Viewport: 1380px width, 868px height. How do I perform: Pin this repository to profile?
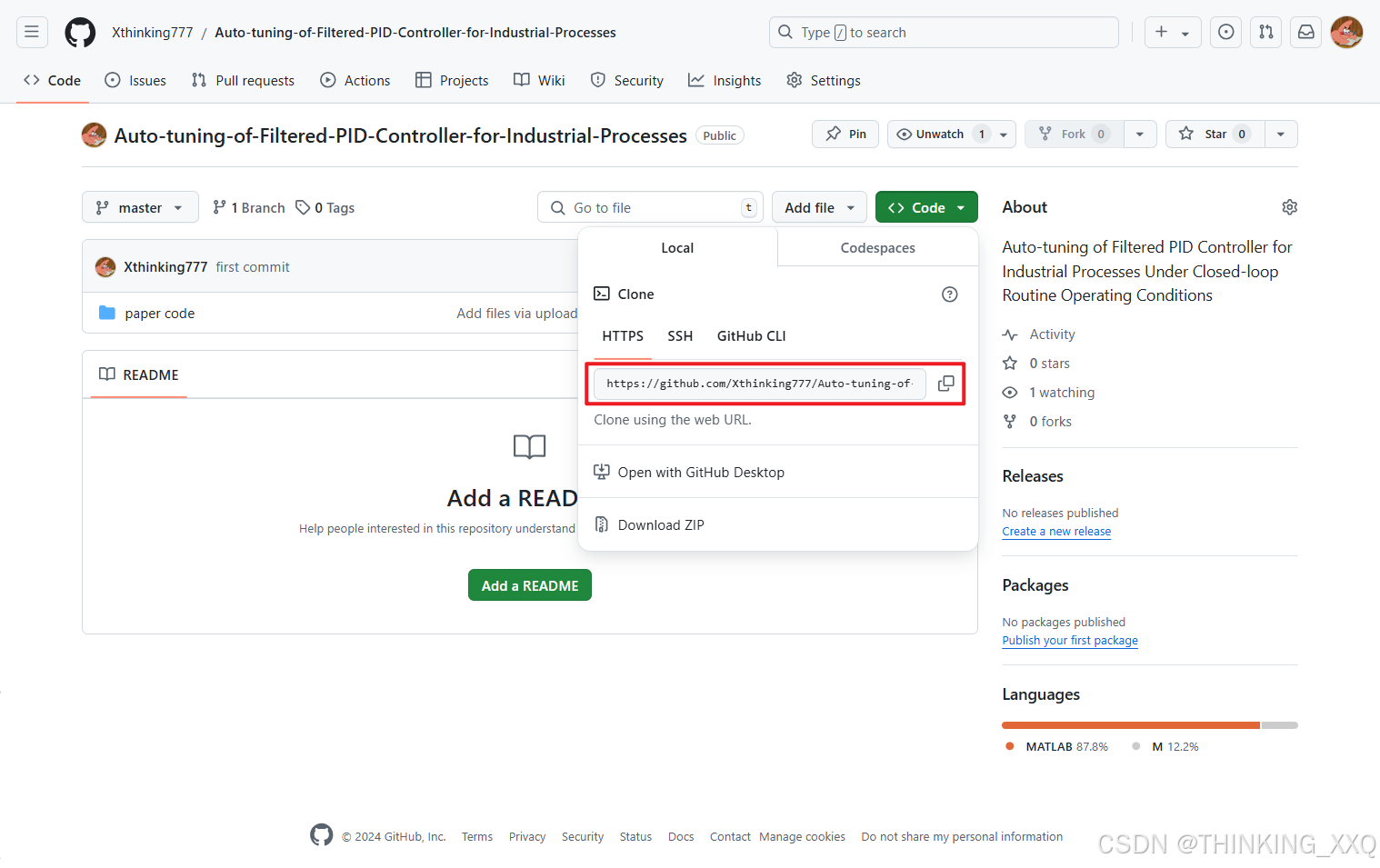(x=845, y=134)
